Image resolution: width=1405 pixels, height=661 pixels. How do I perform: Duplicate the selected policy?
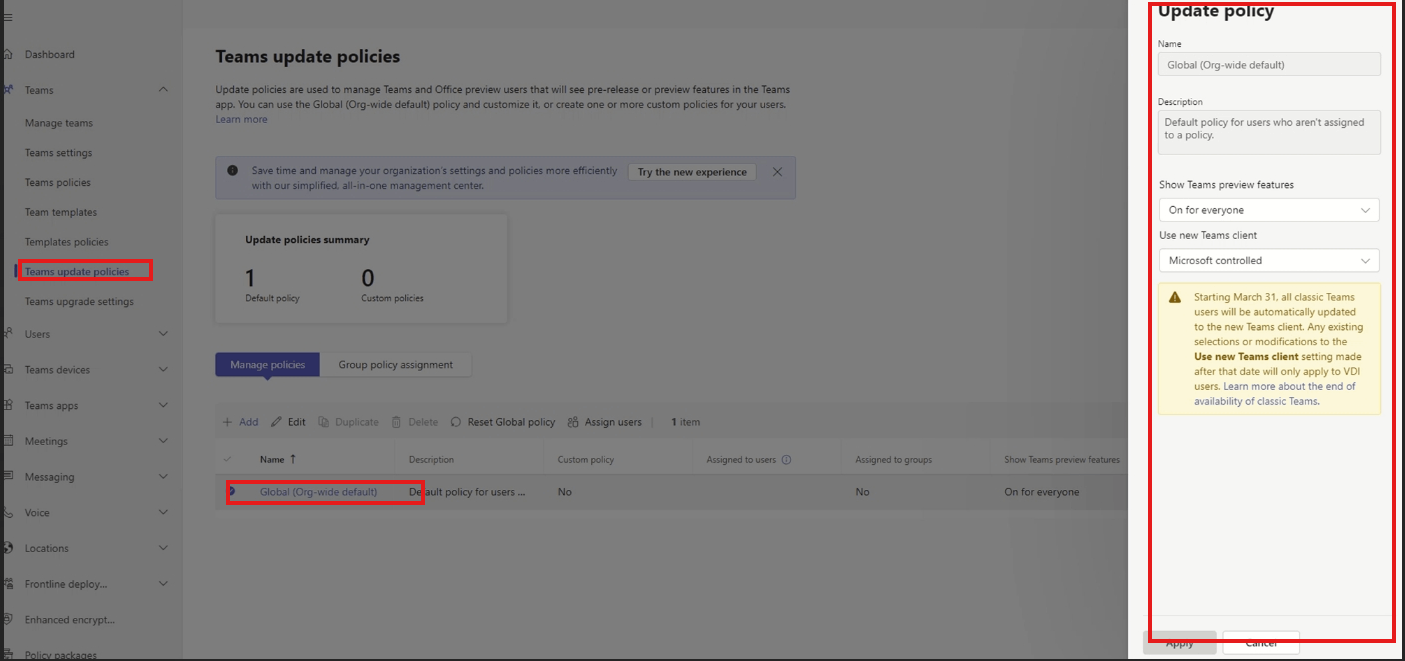(x=348, y=422)
